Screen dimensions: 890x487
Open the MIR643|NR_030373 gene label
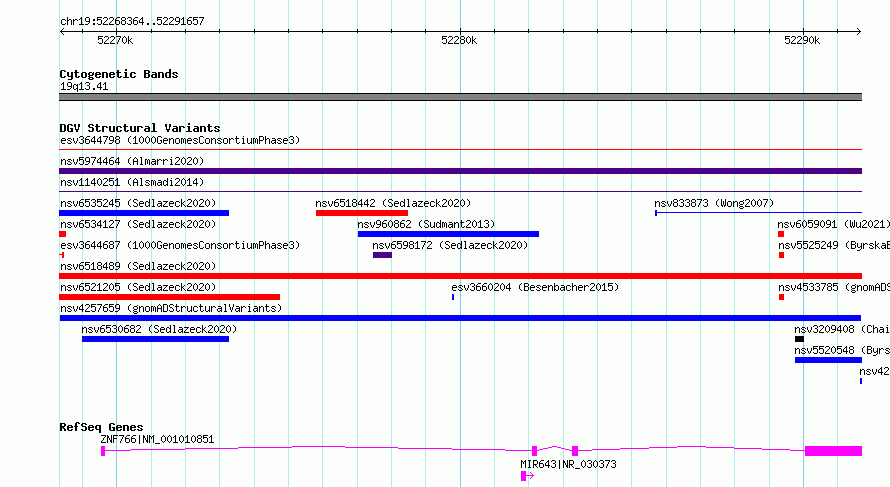click(x=568, y=464)
